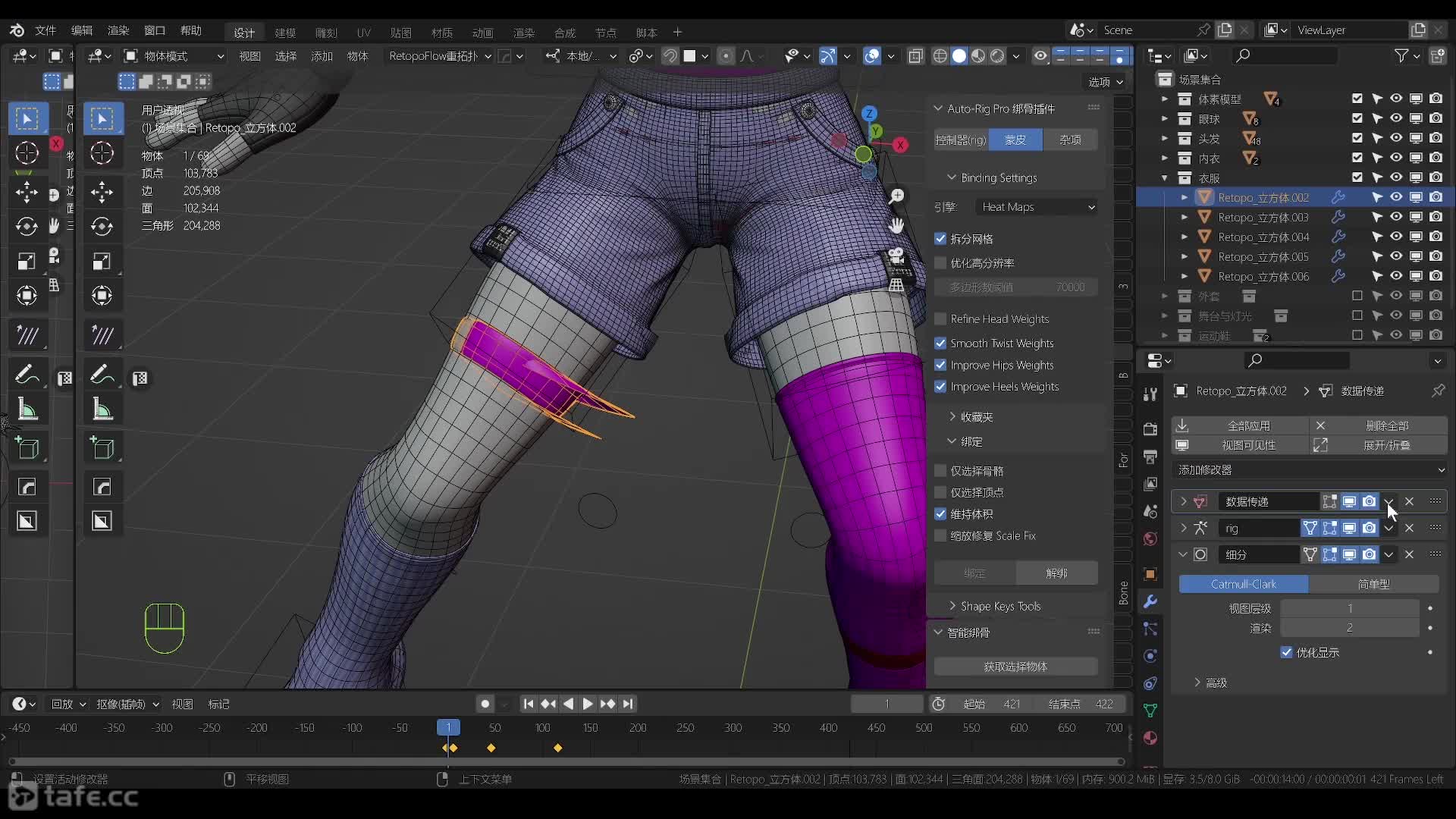Expand the 高级 section

(x=1210, y=683)
